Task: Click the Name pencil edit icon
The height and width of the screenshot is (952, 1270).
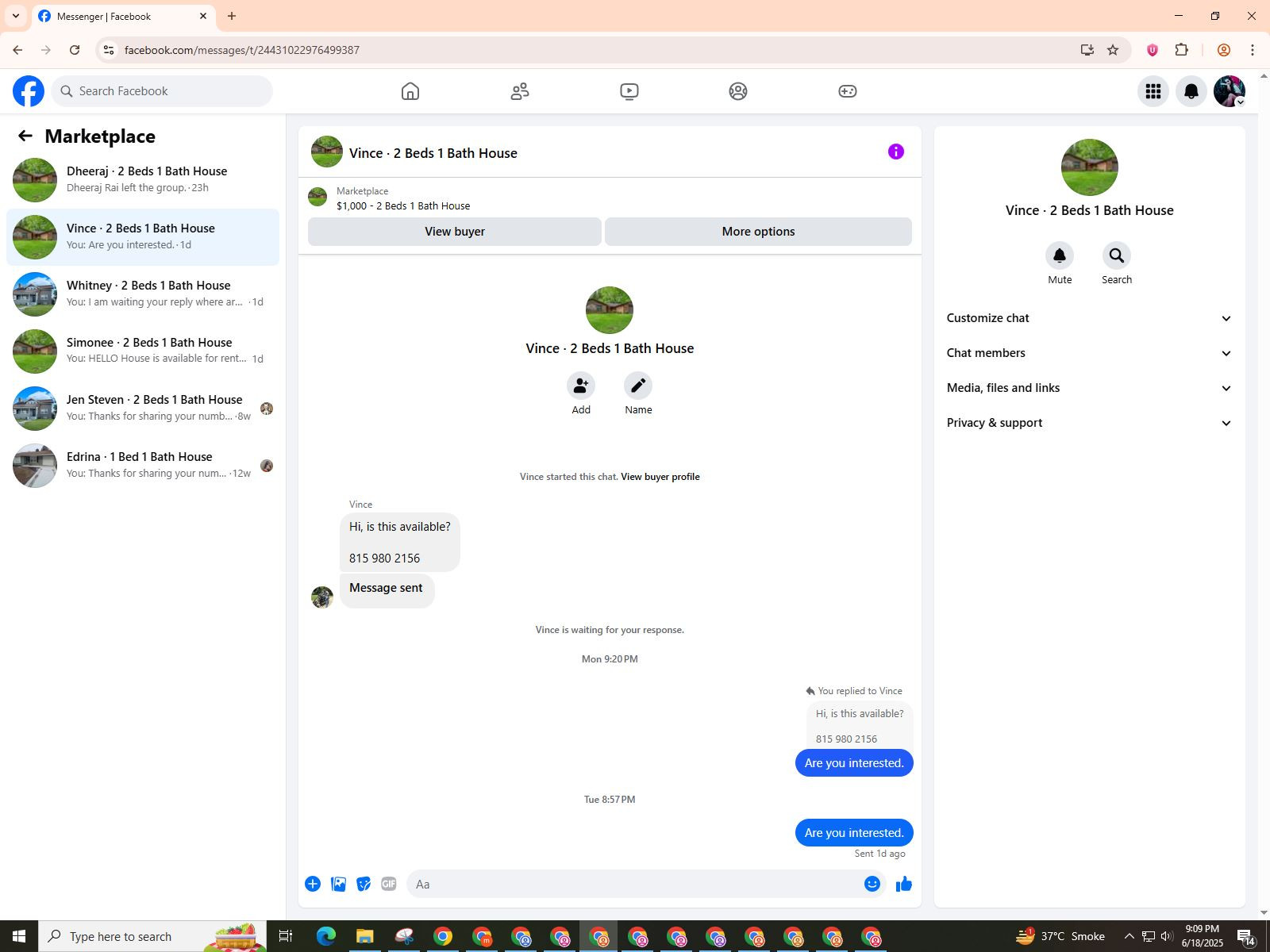Action: point(638,386)
